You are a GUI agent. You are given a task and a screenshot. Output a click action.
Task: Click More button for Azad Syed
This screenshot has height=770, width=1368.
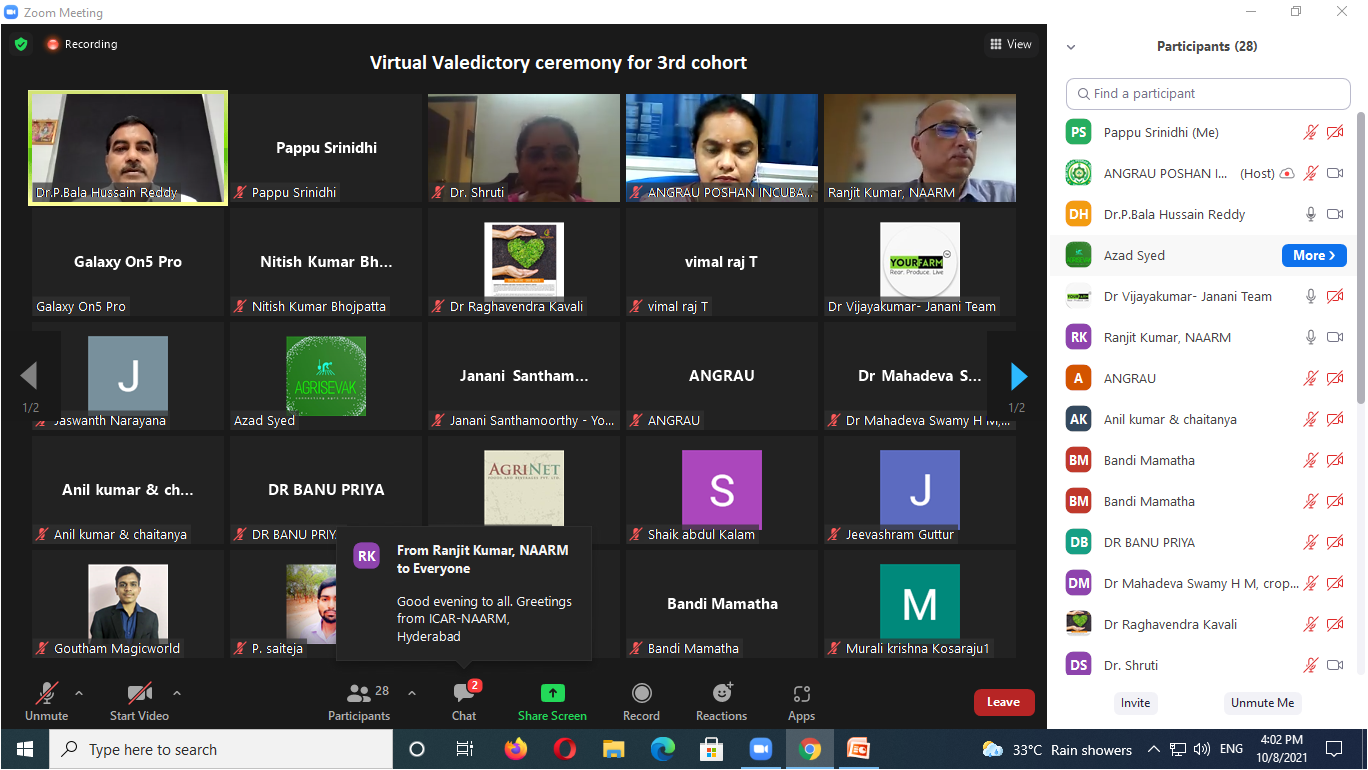tap(1313, 256)
